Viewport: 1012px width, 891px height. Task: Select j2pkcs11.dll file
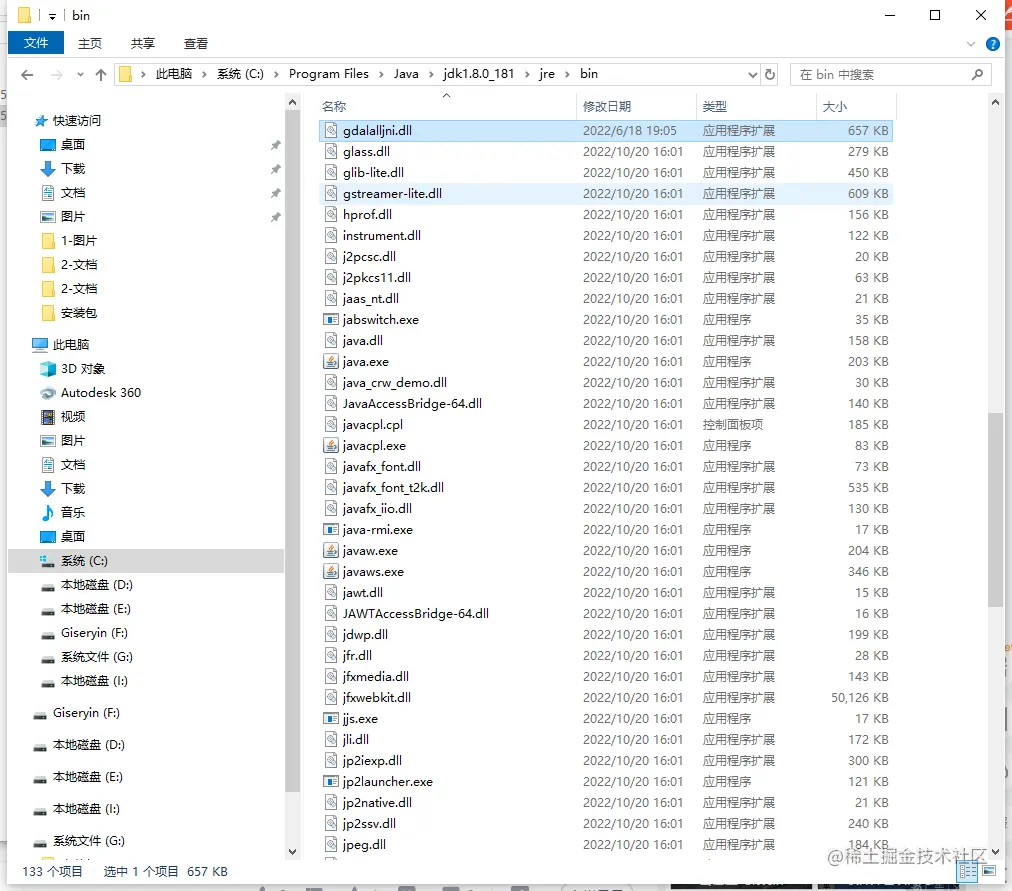pyautogui.click(x=377, y=277)
